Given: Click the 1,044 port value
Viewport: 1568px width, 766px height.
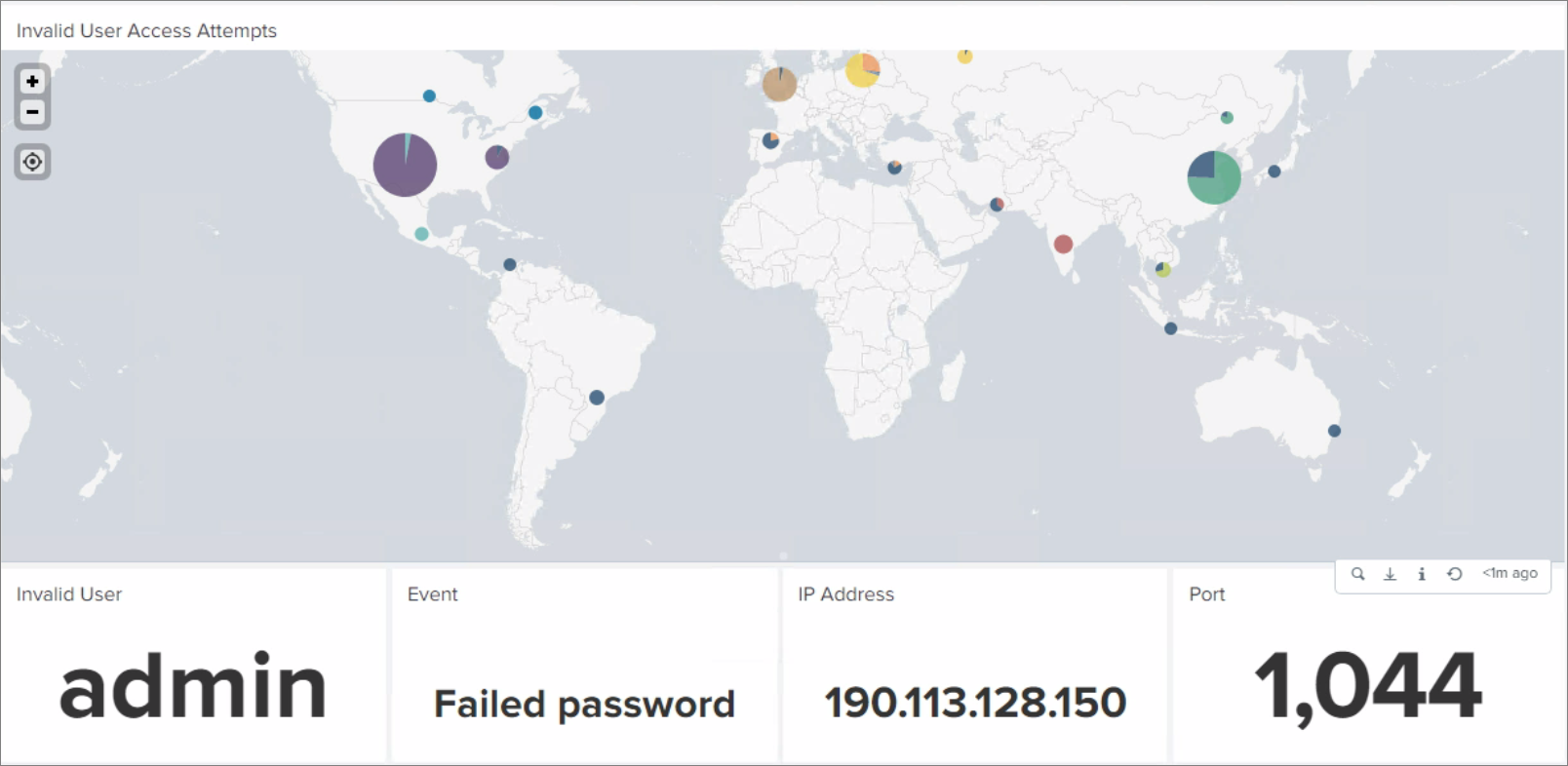Looking at the screenshot, I should coord(1367,688).
